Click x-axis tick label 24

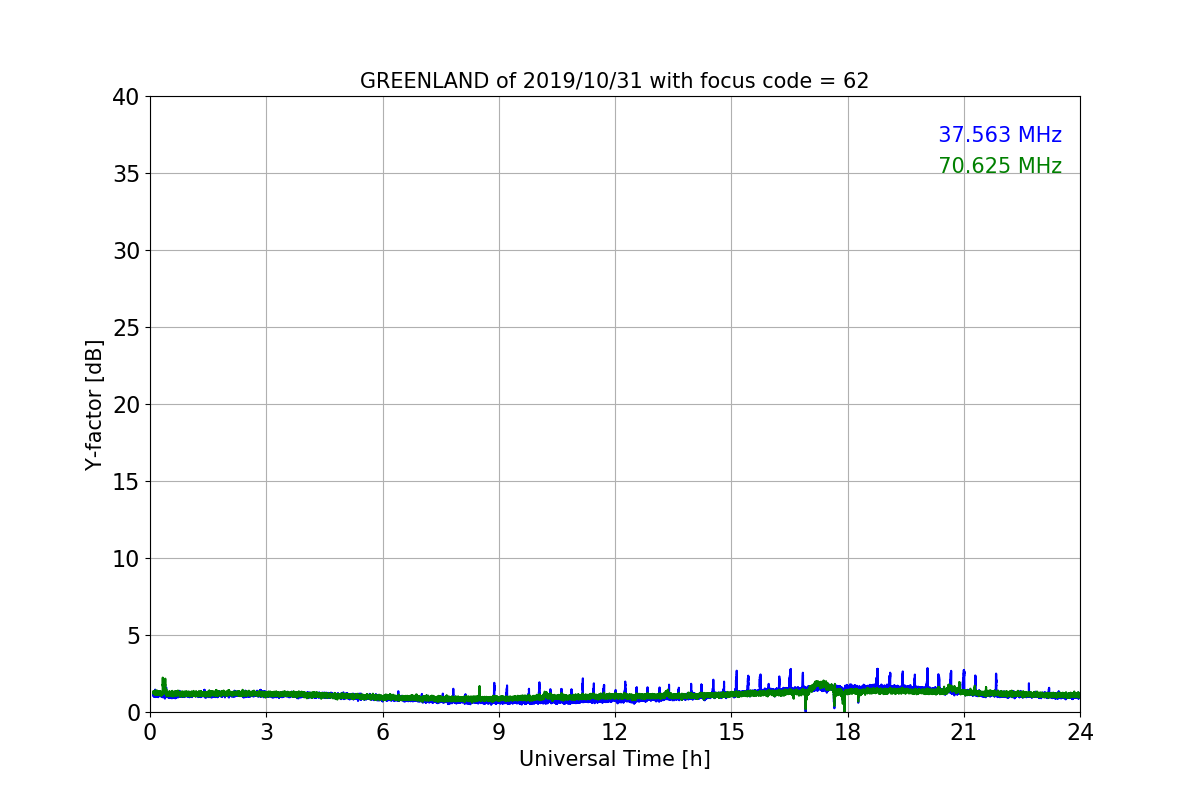coord(1080,731)
